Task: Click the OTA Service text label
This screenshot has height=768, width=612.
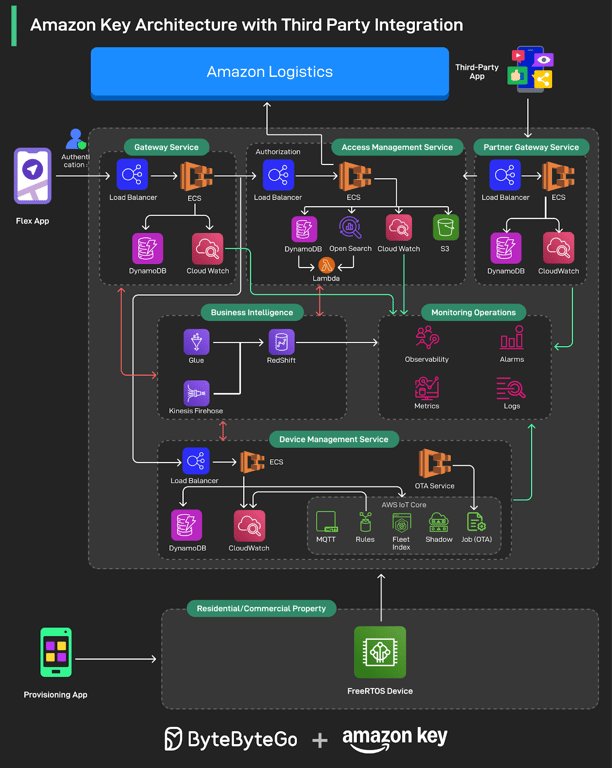Action: tap(435, 486)
